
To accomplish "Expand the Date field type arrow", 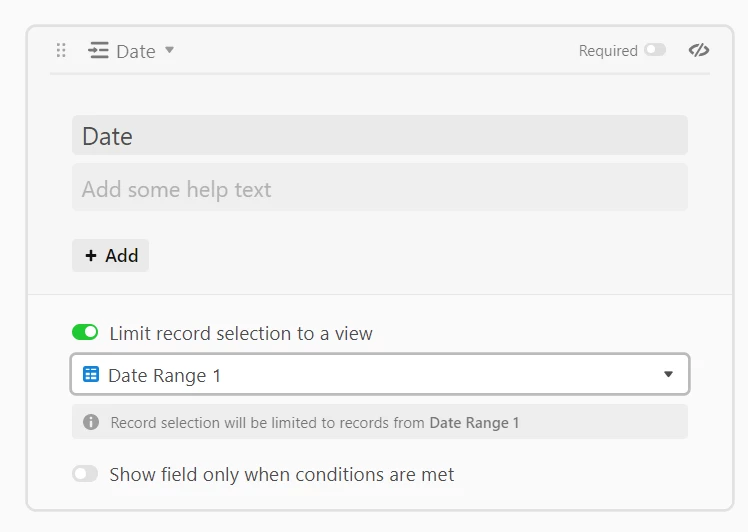I will tap(169, 50).
